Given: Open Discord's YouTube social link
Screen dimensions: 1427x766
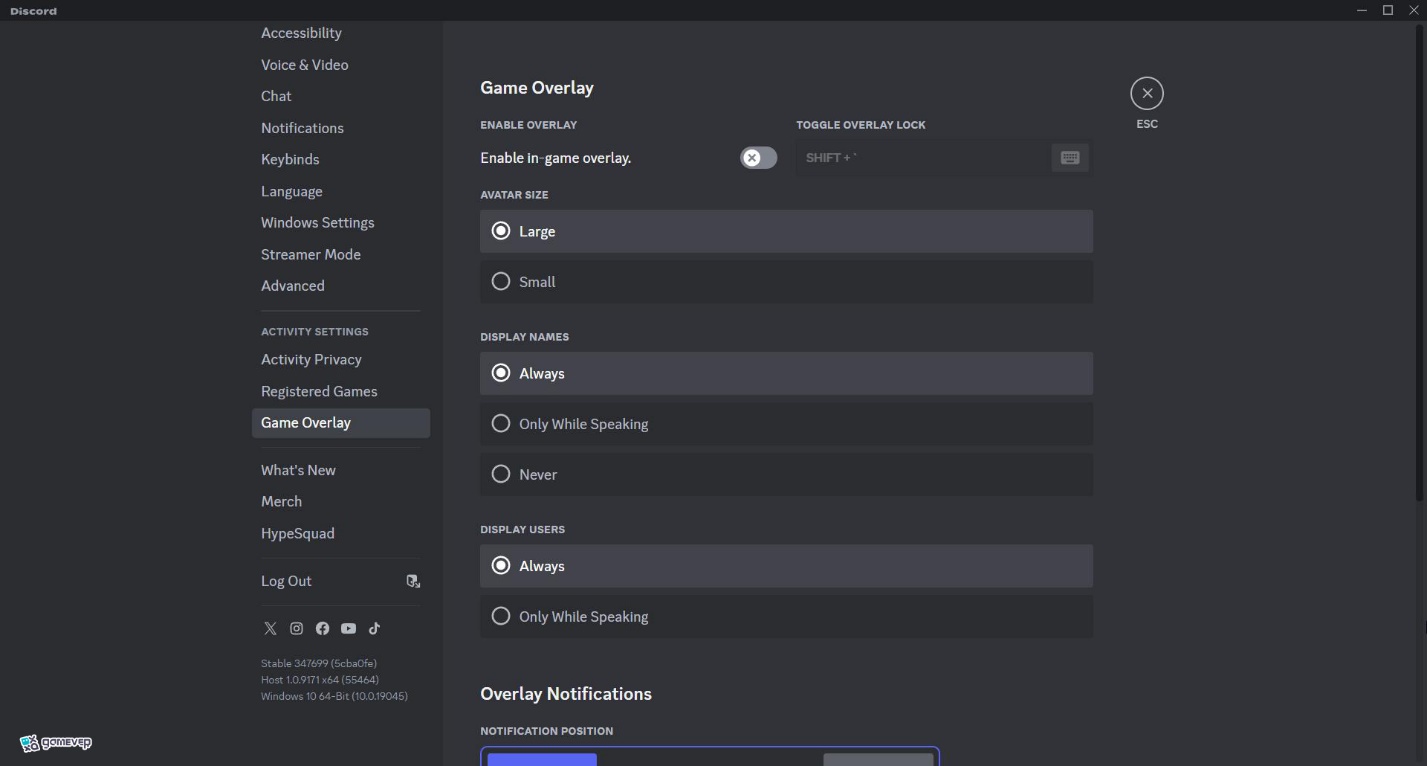Looking at the screenshot, I should [x=348, y=629].
